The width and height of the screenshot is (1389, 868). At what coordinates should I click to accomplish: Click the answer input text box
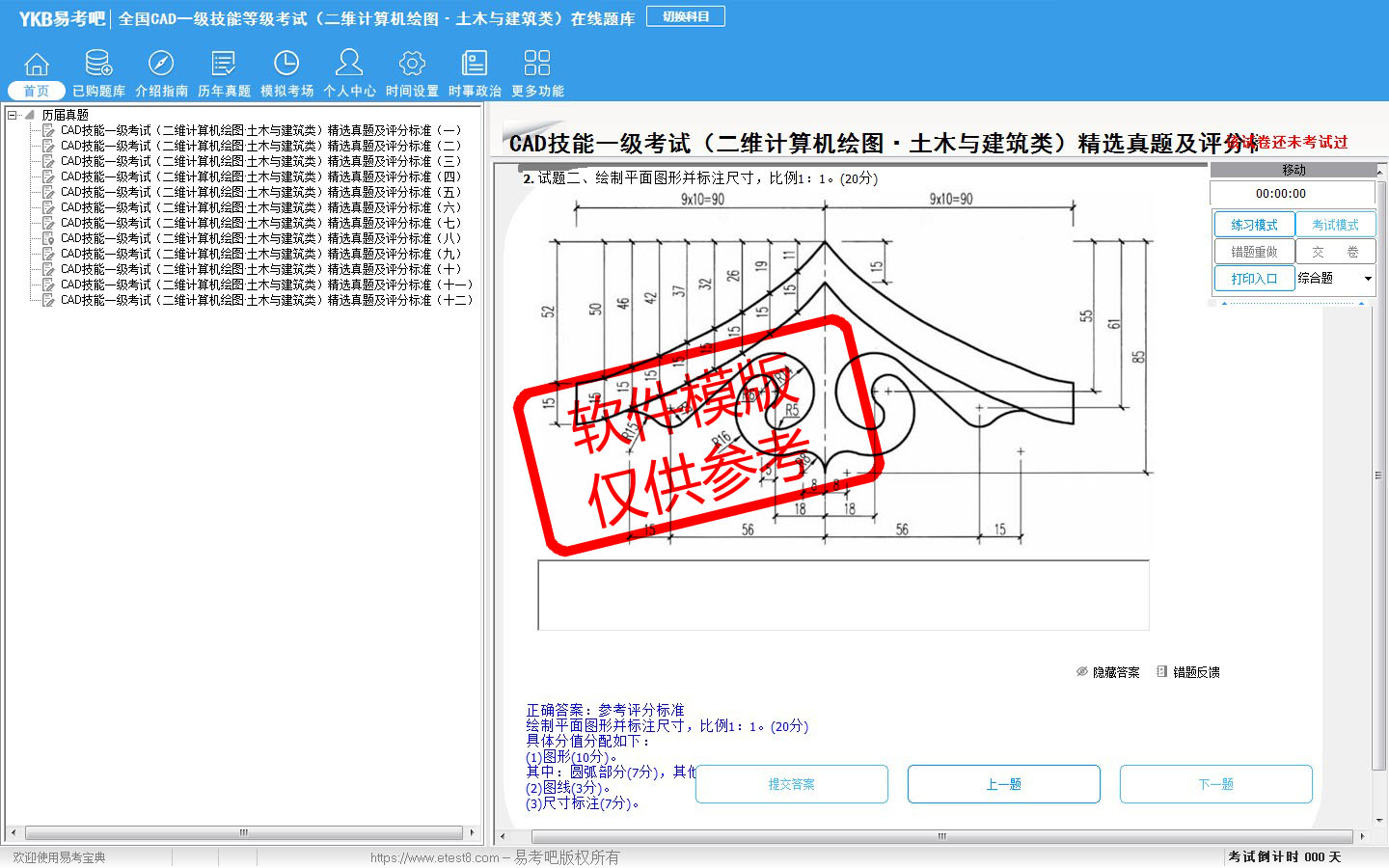(x=843, y=595)
